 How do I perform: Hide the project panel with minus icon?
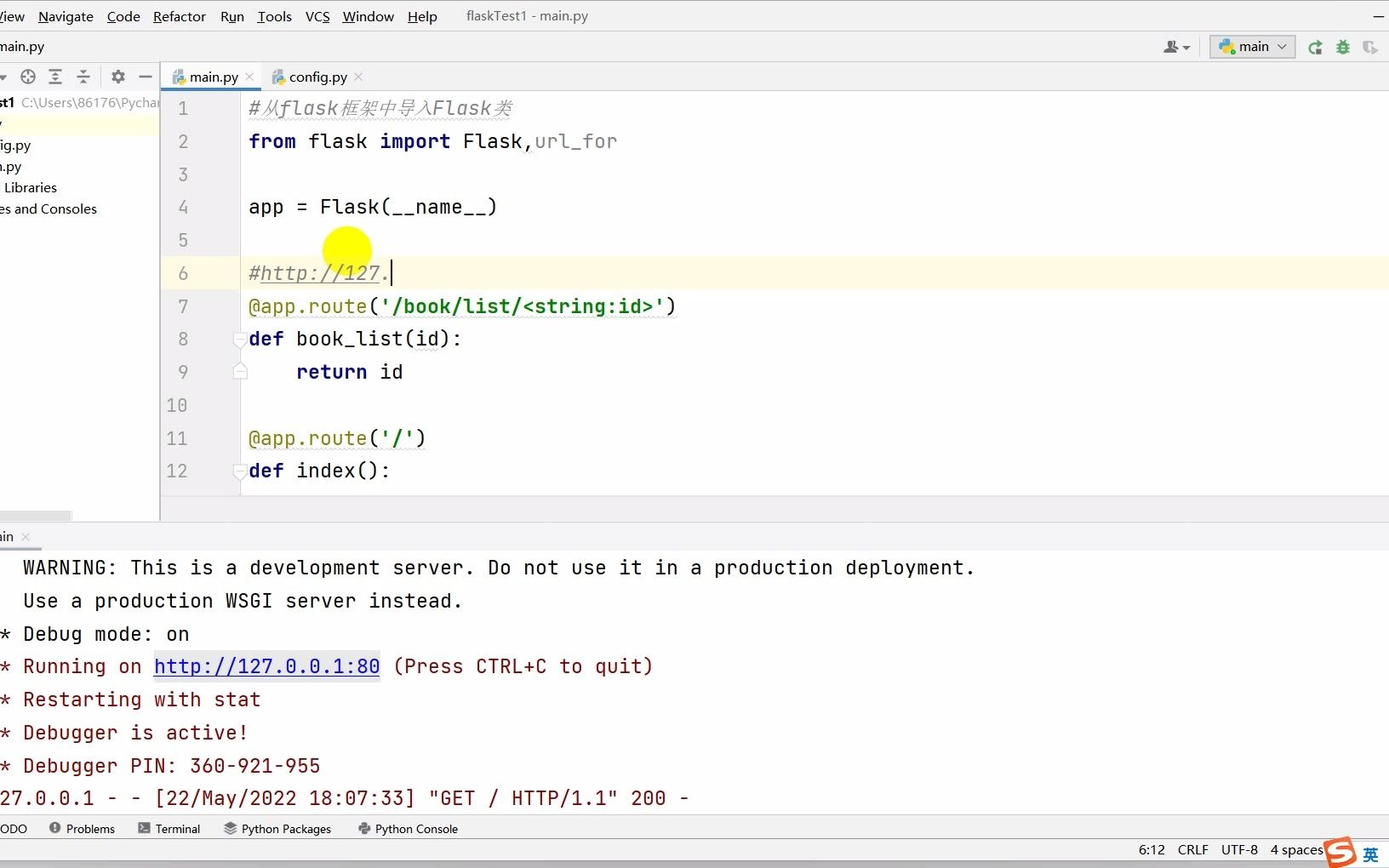[146, 77]
